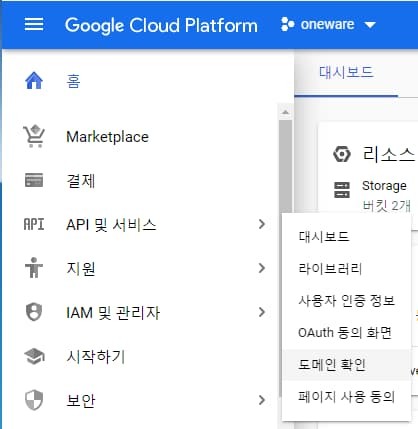This screenshot has width=418, height=429.
Task: Open the Storage resource link
Action: click(x=384, y=186)
